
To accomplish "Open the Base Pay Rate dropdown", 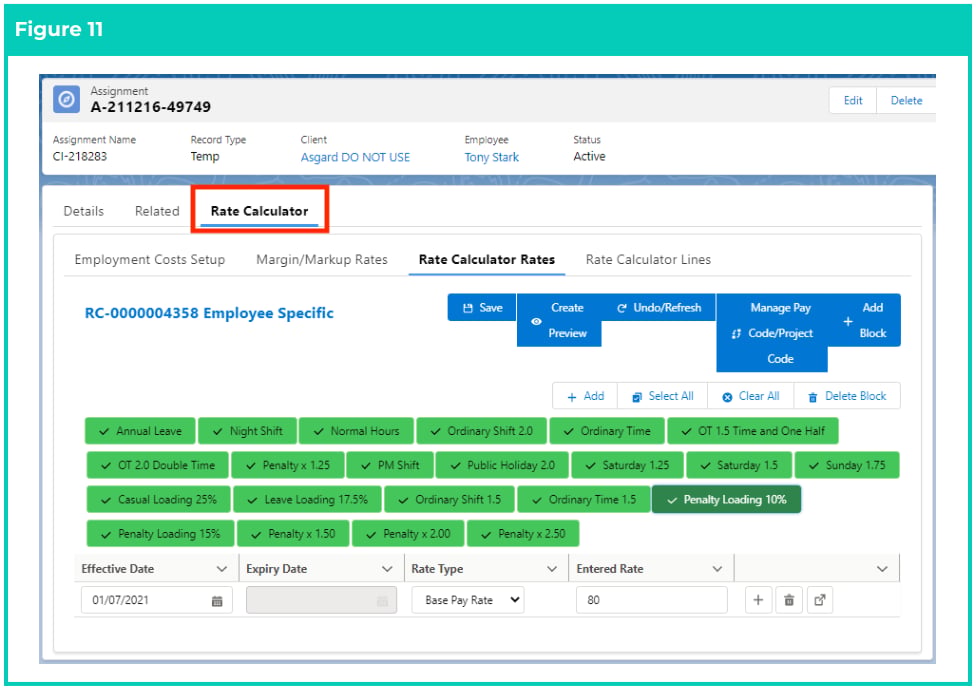I will (468, 600).
